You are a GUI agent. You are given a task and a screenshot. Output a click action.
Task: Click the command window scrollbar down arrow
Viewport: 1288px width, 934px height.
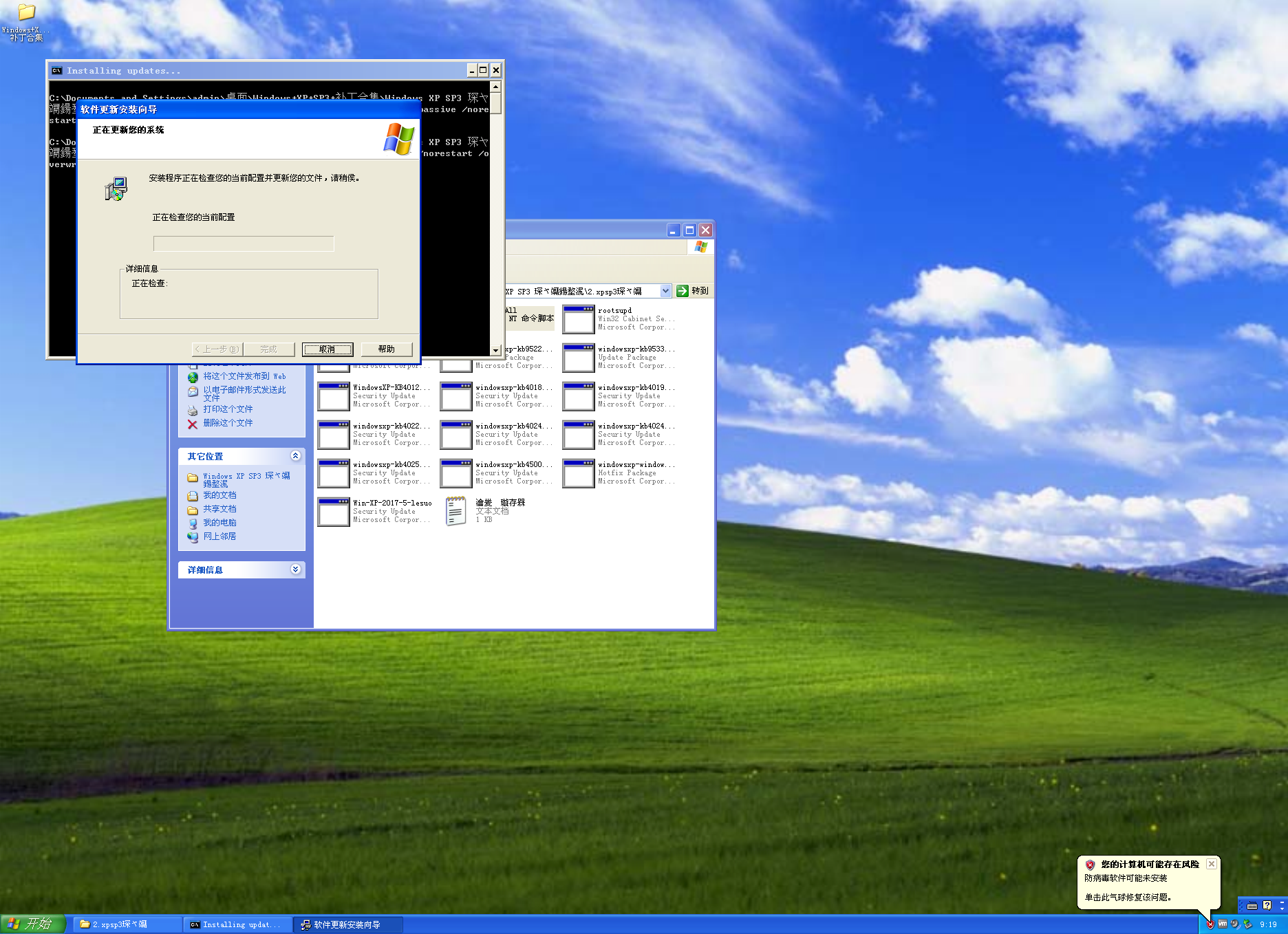[x=495, y=351]
